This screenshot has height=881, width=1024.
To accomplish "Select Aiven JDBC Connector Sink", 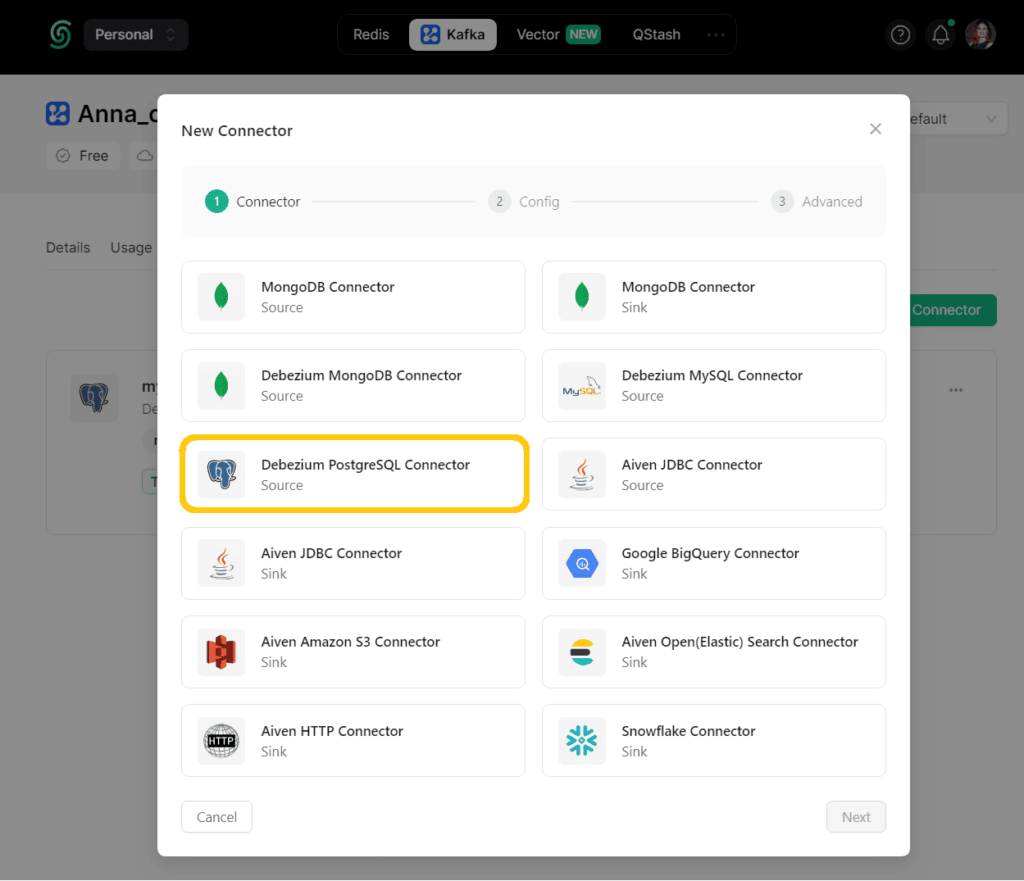I will click(353, 564).
